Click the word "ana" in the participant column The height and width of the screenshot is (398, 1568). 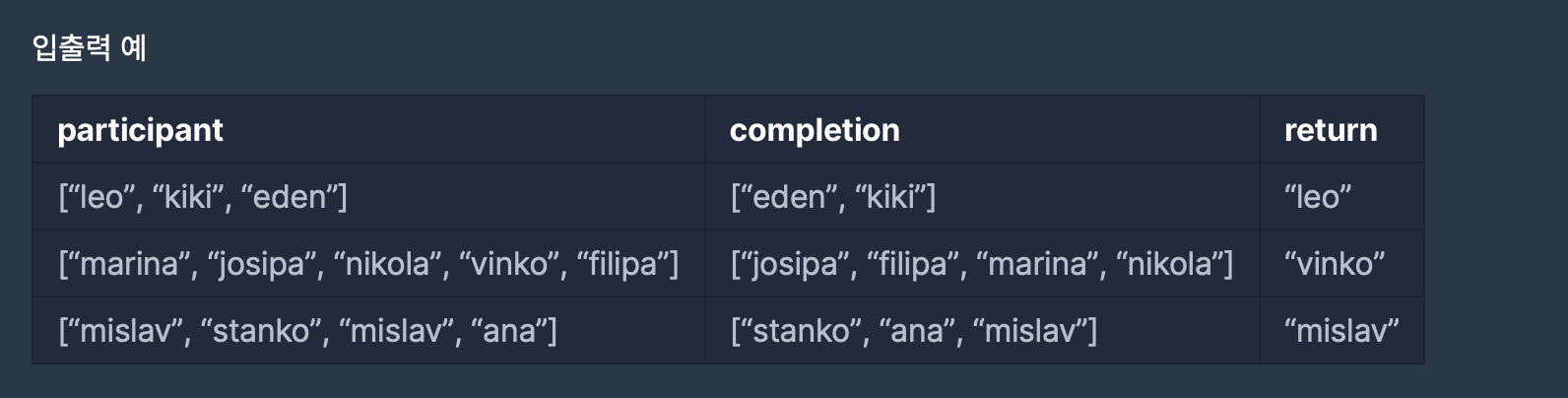pos(509,331)
